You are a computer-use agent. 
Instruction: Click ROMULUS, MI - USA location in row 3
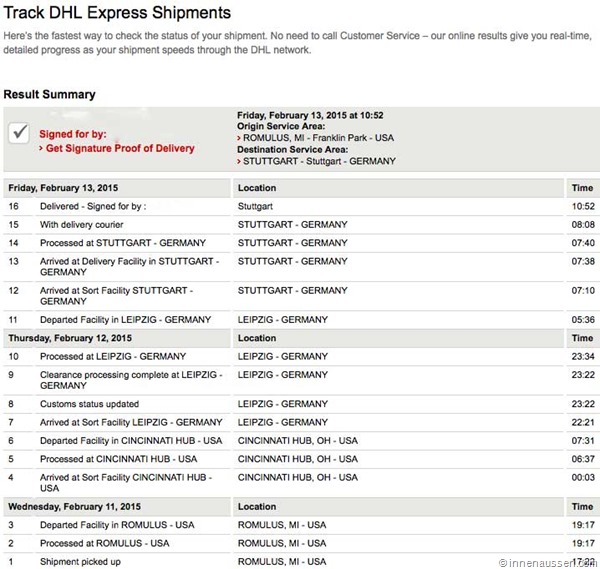pos(282,525)
